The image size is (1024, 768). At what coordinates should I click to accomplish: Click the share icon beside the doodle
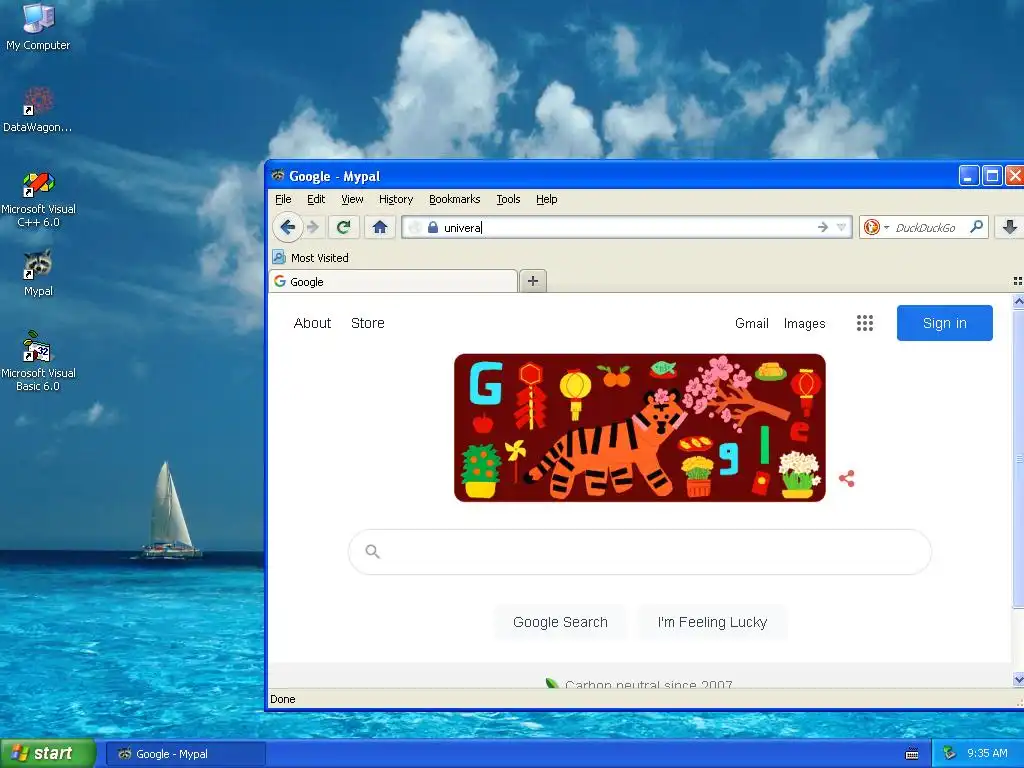847,479
